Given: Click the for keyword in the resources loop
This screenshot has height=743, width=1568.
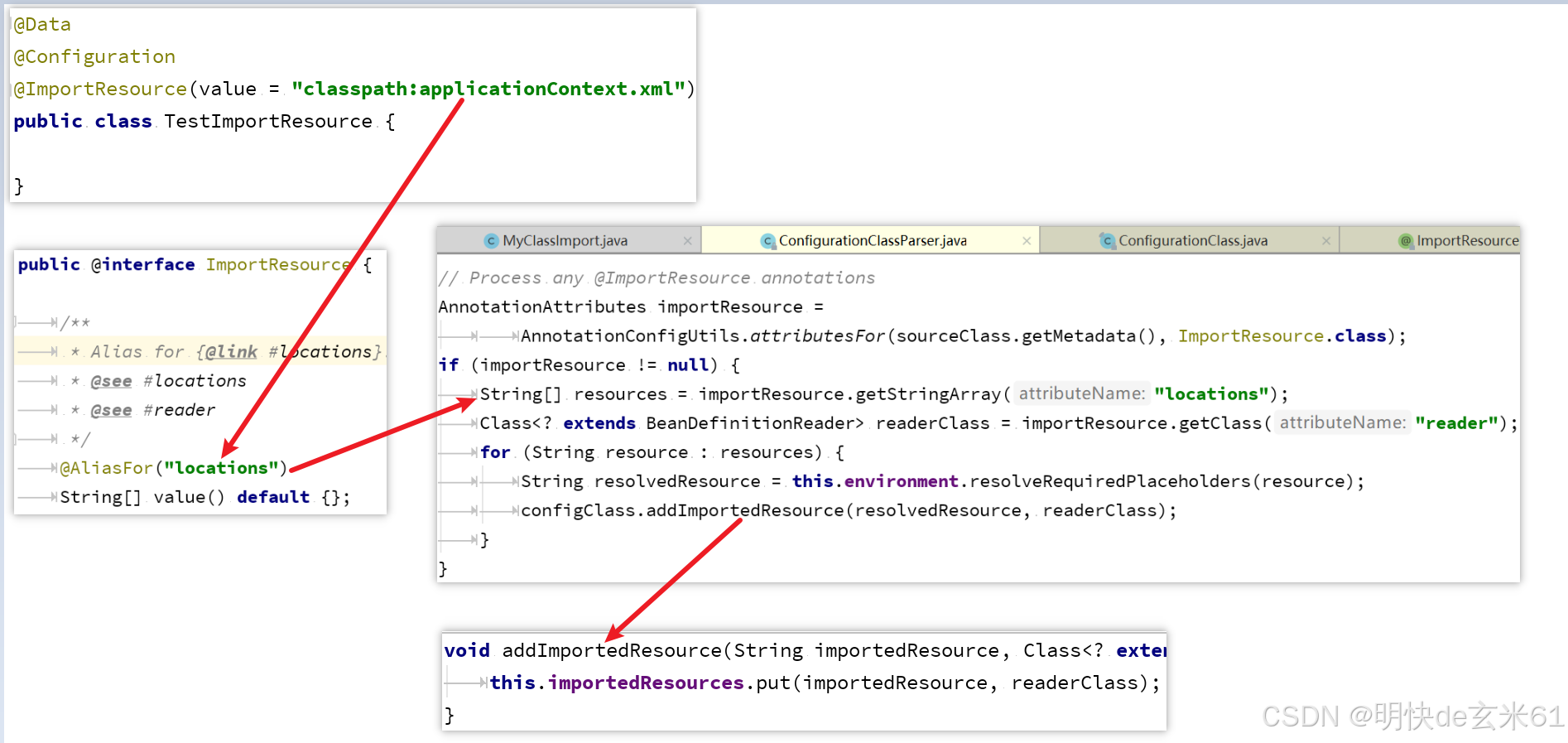Looking at the screenshot, I should click(495, 451).
